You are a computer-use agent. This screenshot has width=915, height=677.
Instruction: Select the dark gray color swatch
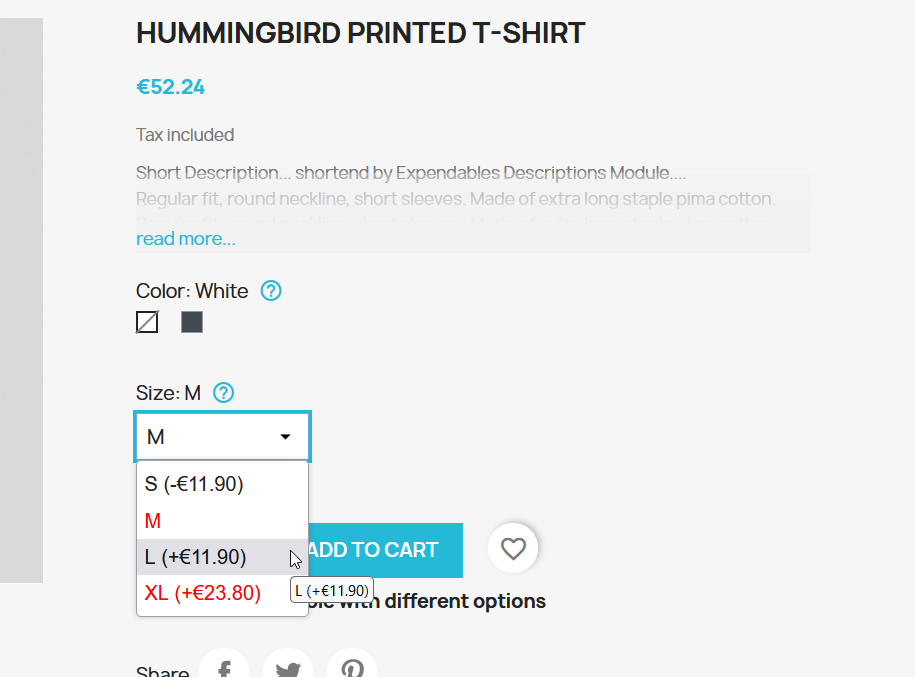coord(192,322)
